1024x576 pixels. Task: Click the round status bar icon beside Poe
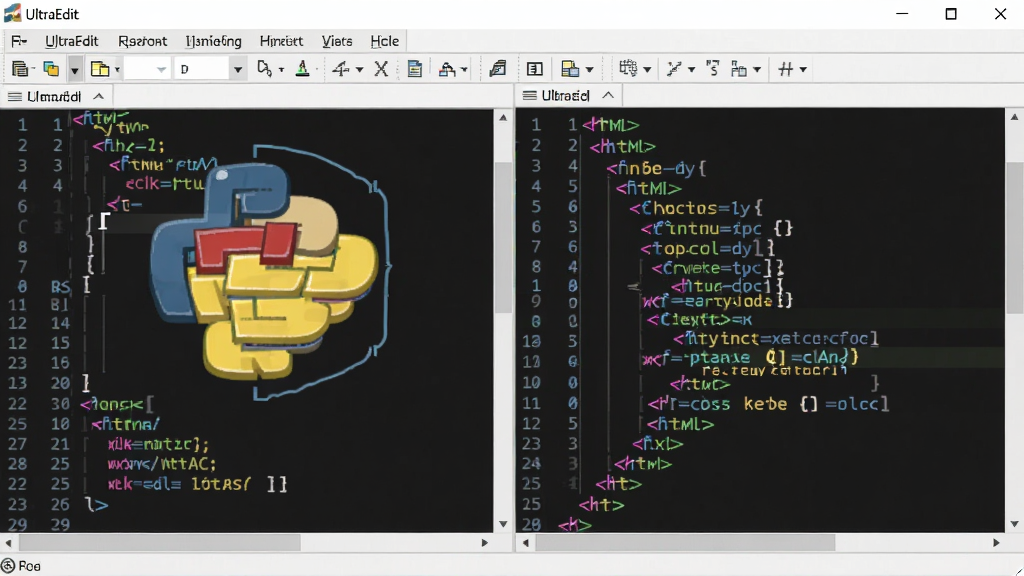(x=8, y=566)
